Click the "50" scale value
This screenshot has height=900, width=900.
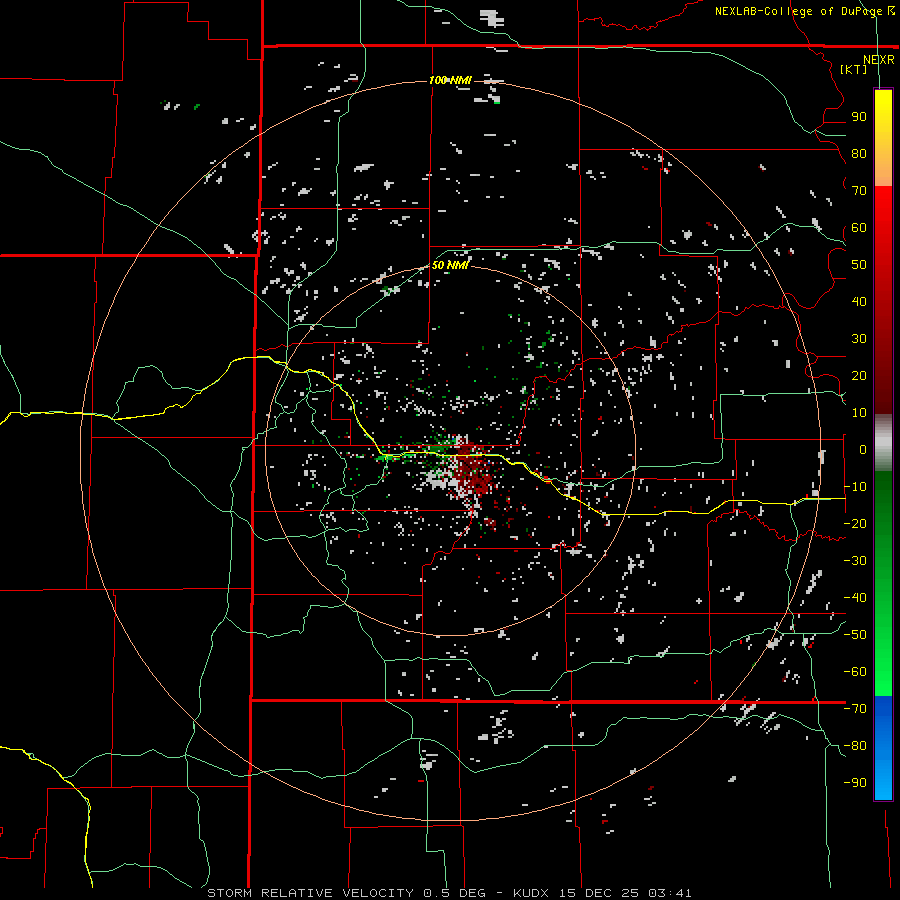(859, 265)
